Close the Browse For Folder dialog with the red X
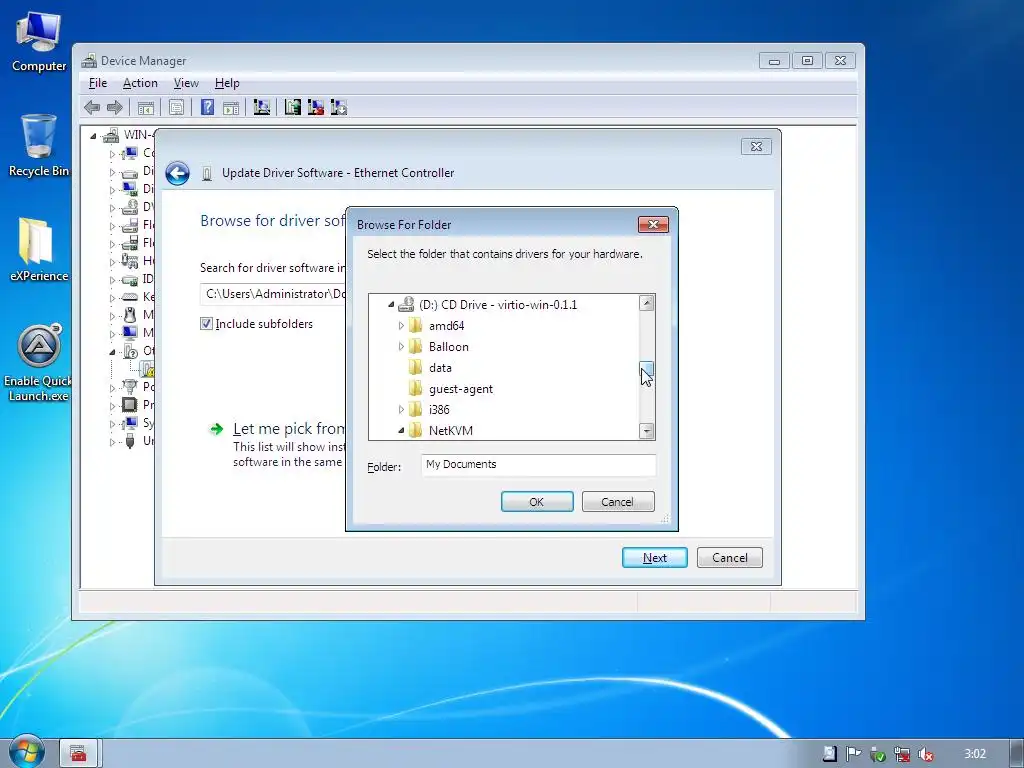 [x=653, y=225]
